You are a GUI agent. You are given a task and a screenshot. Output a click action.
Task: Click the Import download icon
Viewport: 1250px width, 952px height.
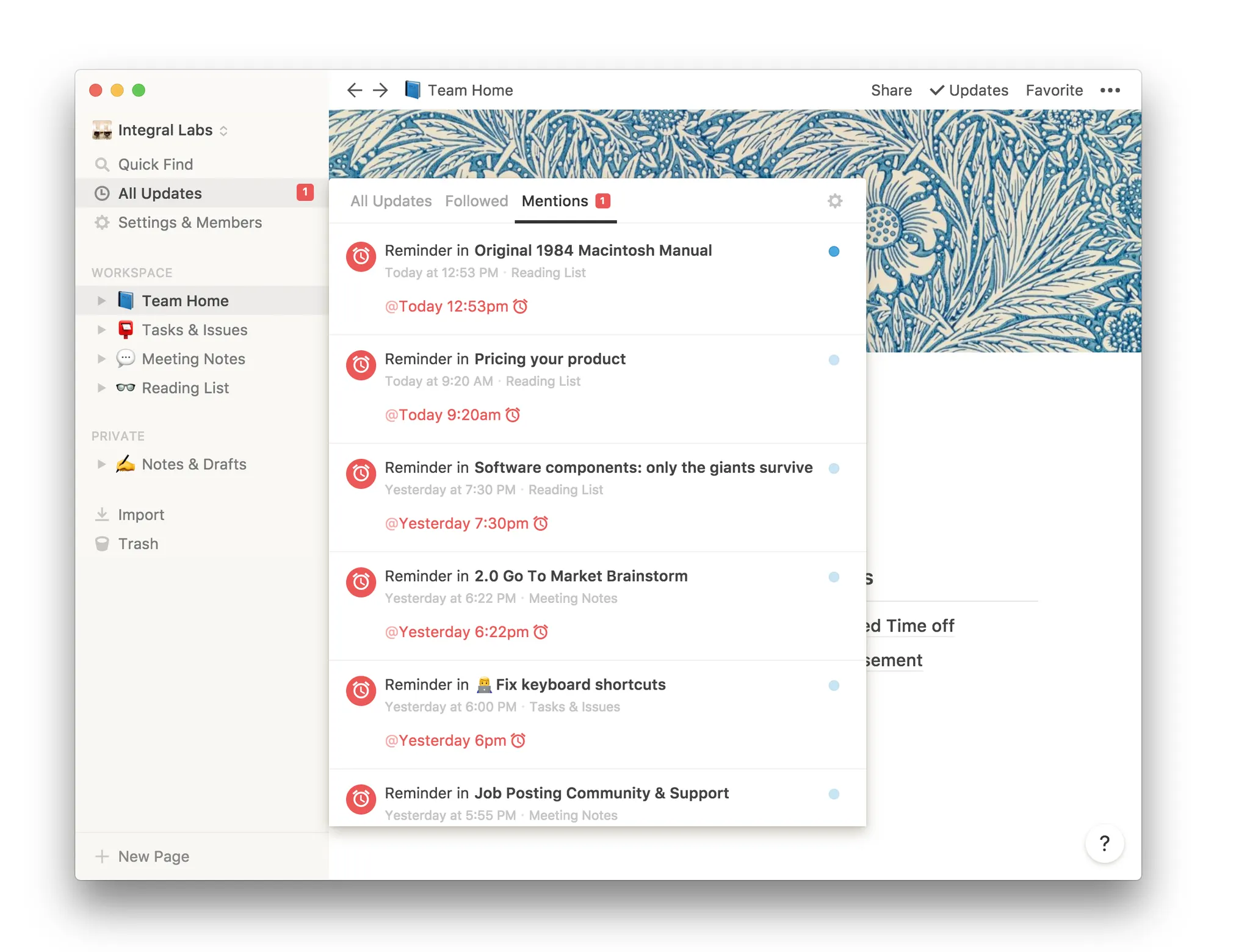[x=102, y=514]
